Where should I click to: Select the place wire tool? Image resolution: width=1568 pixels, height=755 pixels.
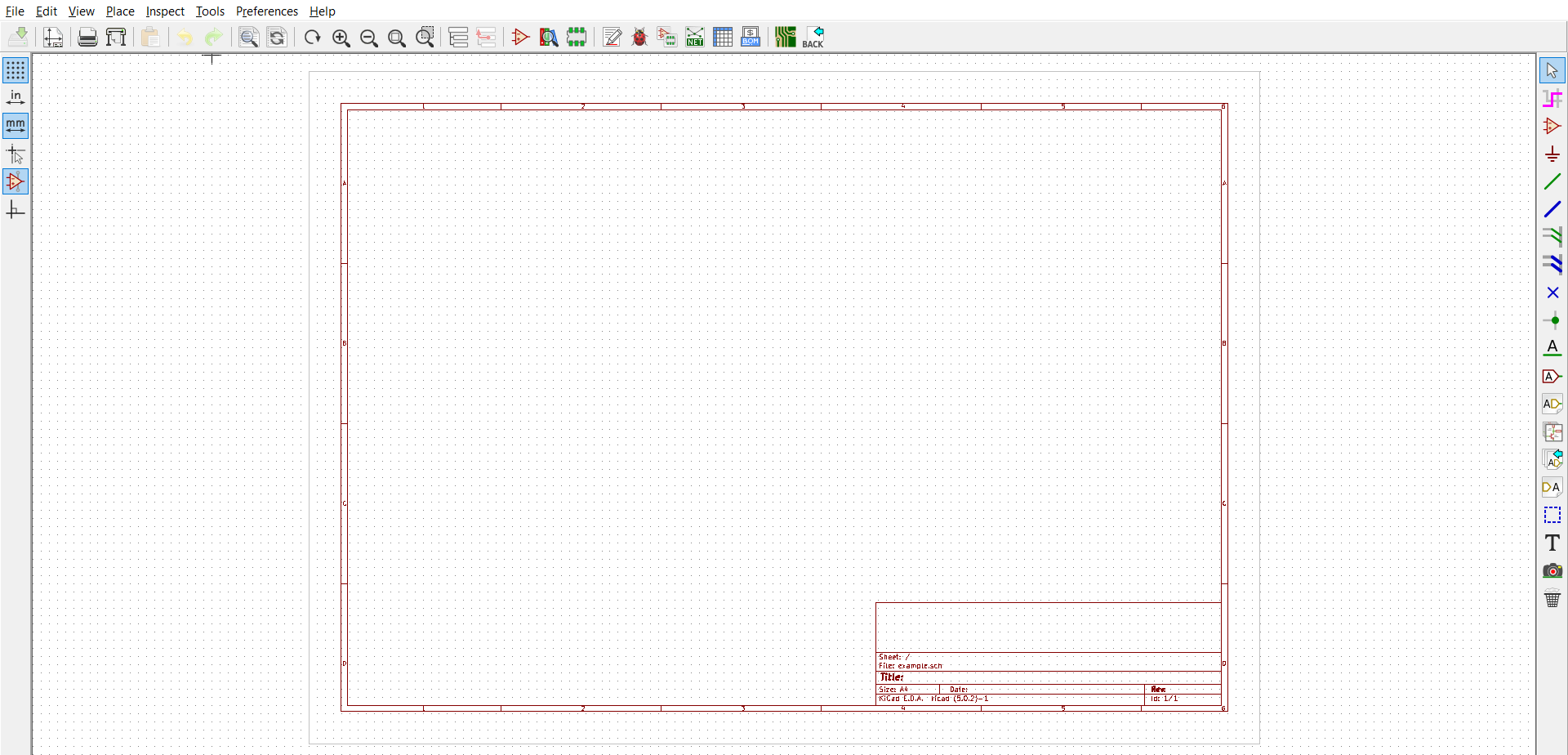(x=1552, y=181)
